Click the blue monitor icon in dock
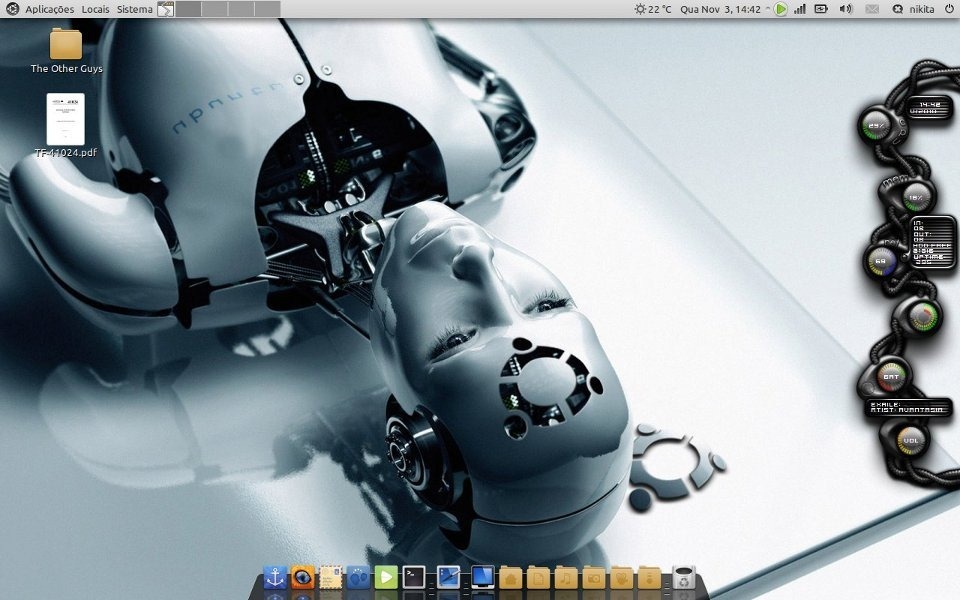Image resolution: width=960 pixels, height=600 pixels. click(482, 577)
